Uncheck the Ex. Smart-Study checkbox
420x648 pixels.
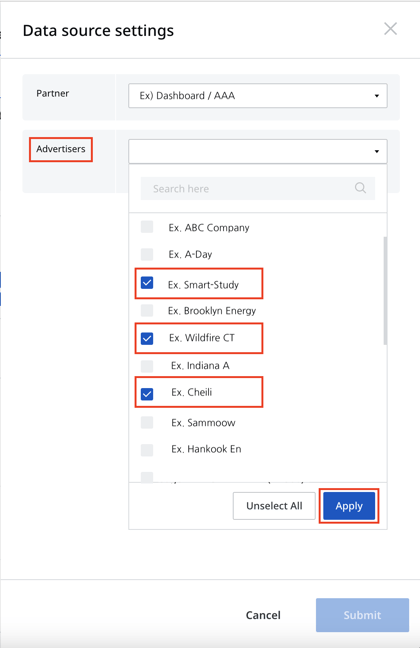(147, 283)
